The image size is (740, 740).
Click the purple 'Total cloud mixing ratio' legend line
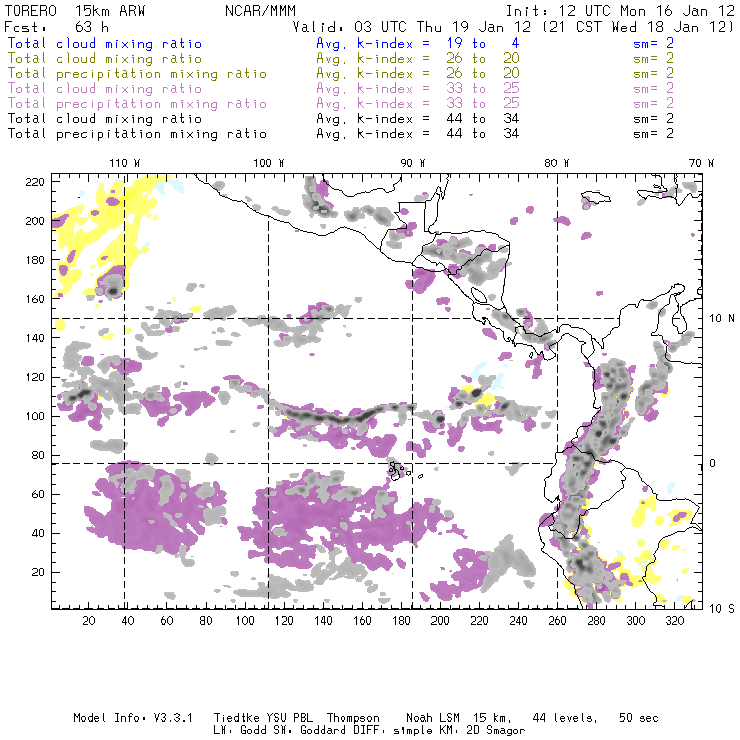point(105,89)
